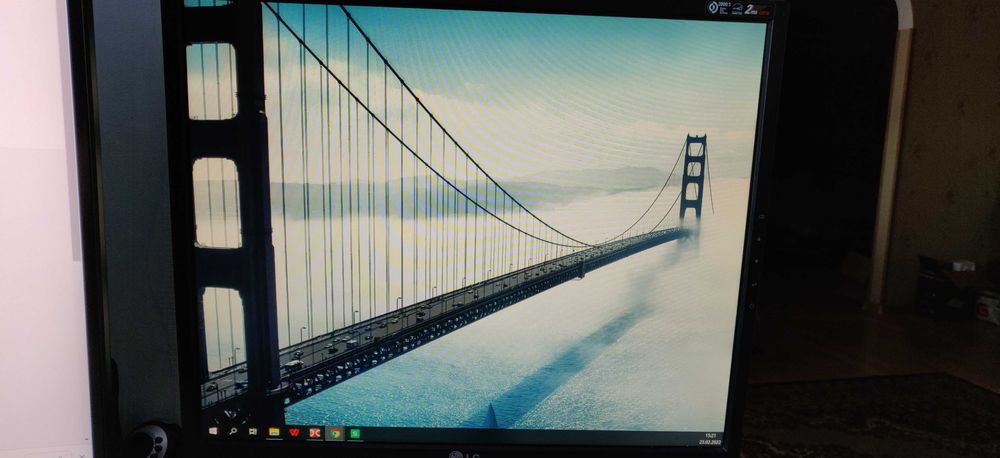Open the green app icon in taskbar
The height and width of the screenshot is (458, 1000).
tap(355, 434)
